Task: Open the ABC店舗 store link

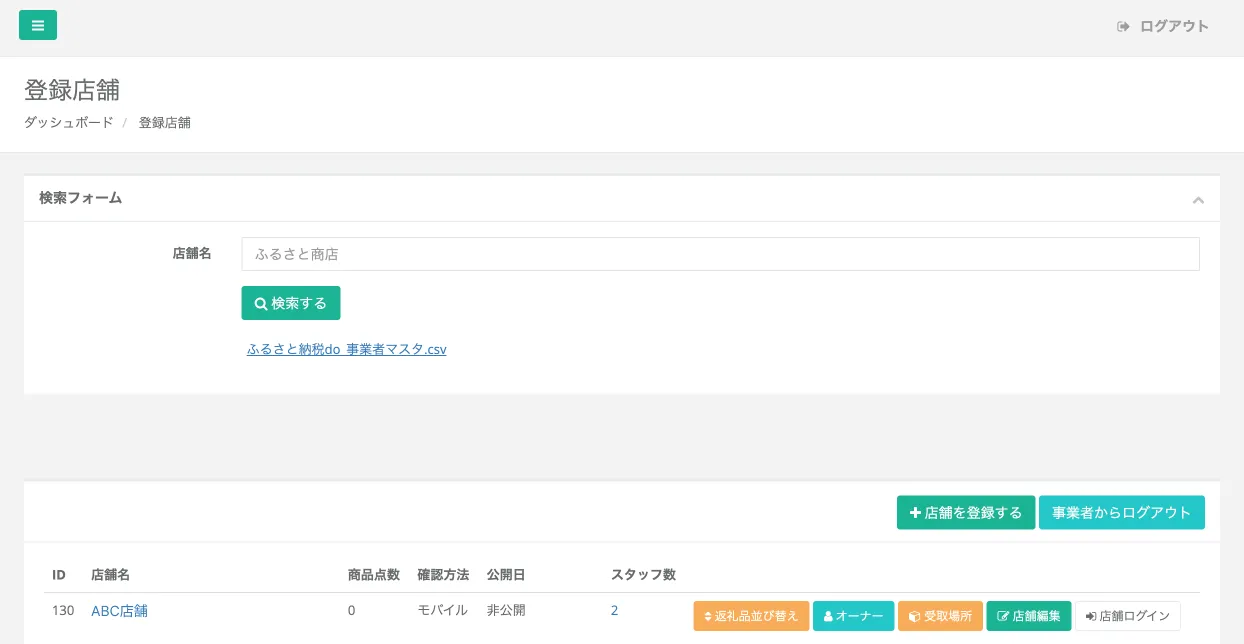Action: (119, 610)
